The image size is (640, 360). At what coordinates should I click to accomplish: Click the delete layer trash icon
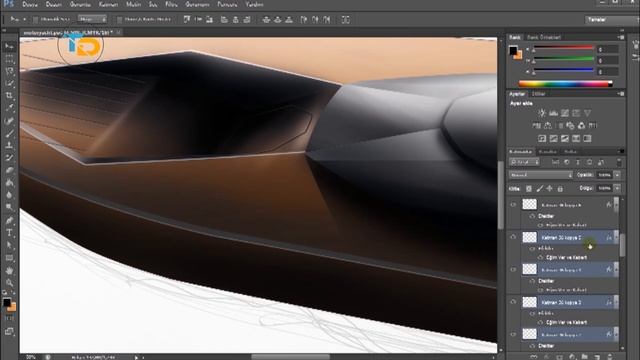pyautogui.click(x=609, y=357)
